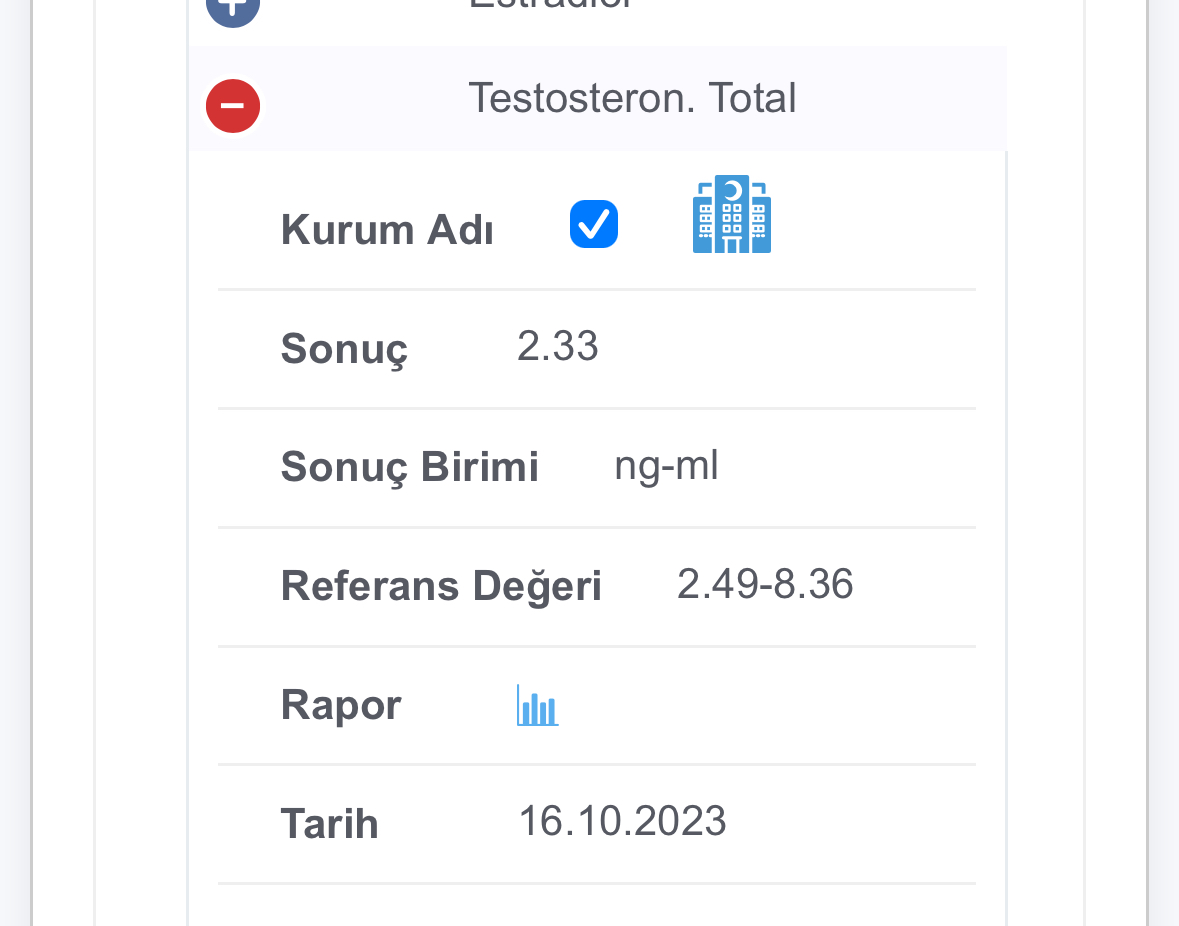Click the date 16.10.2023
1179x926 pixels.
point(623,821)
